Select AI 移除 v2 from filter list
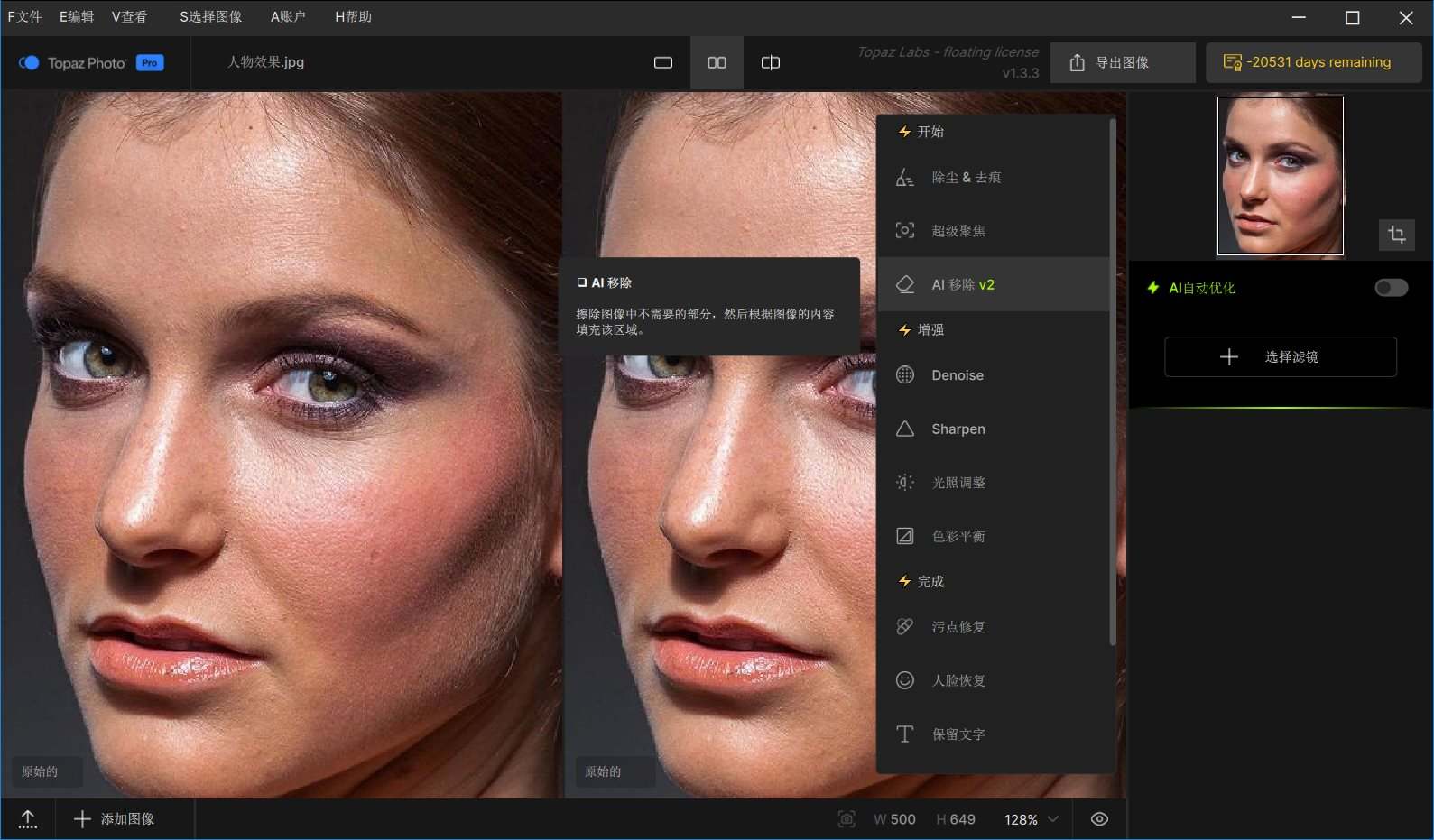 tap(962, 284)
